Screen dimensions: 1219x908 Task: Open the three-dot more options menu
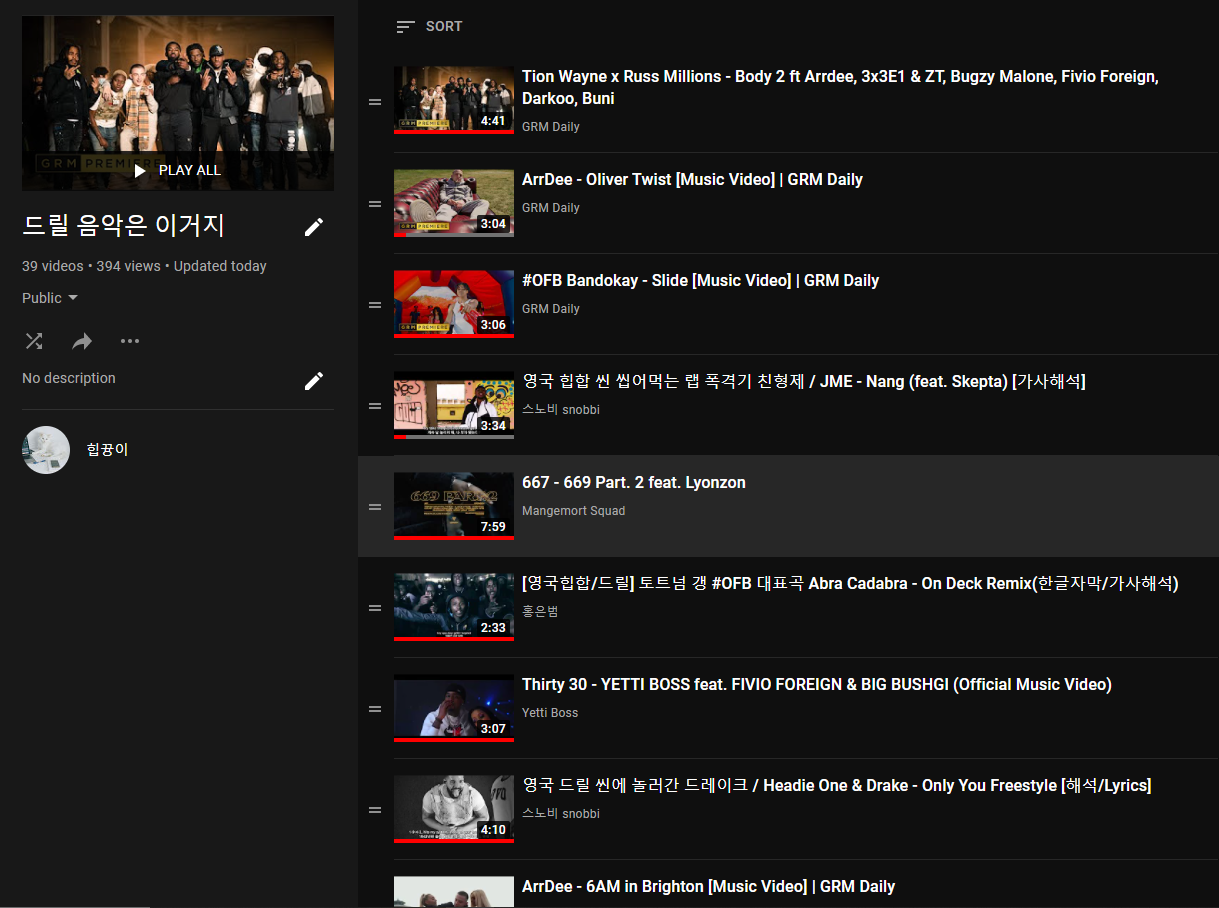[x=130, y=341]
